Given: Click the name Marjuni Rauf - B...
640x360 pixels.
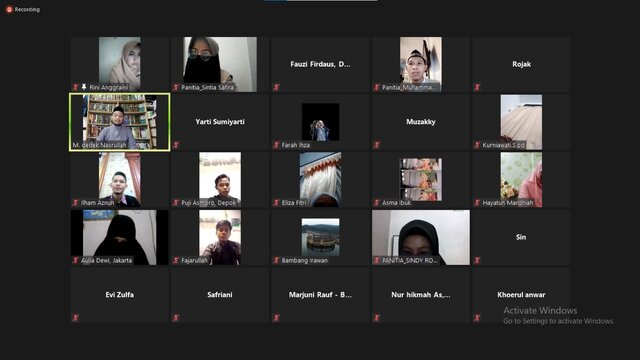Looking at the screenshot, I should point(320,295).
